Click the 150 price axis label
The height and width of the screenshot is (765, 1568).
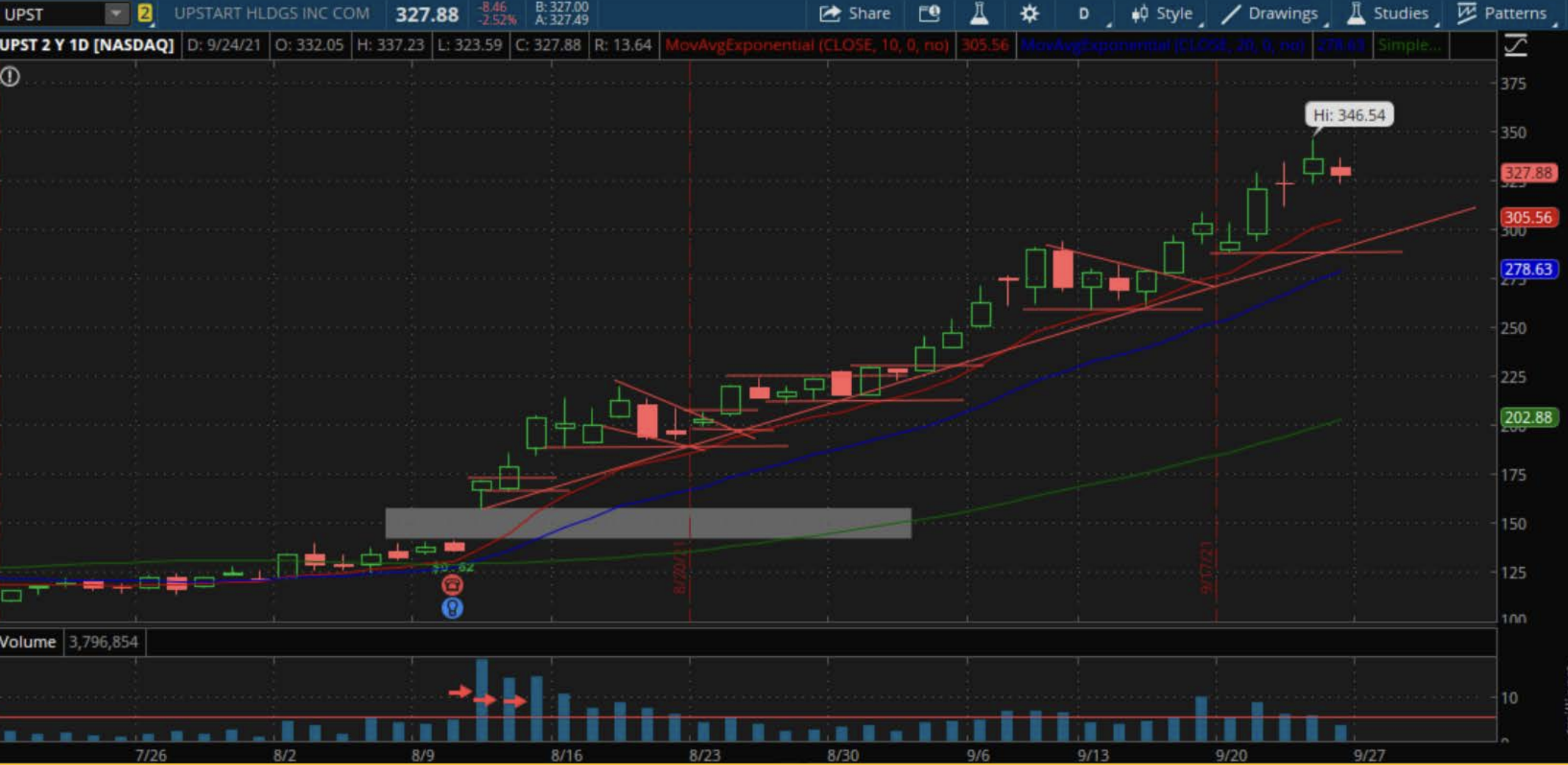click(x=1514, y=524)
